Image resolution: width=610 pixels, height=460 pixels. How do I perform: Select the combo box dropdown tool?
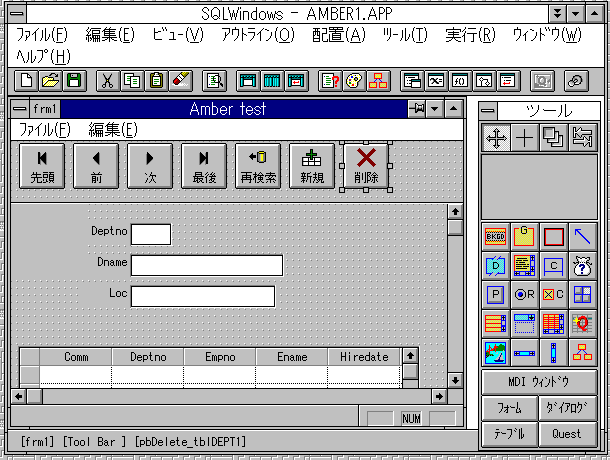pos(524,324)
